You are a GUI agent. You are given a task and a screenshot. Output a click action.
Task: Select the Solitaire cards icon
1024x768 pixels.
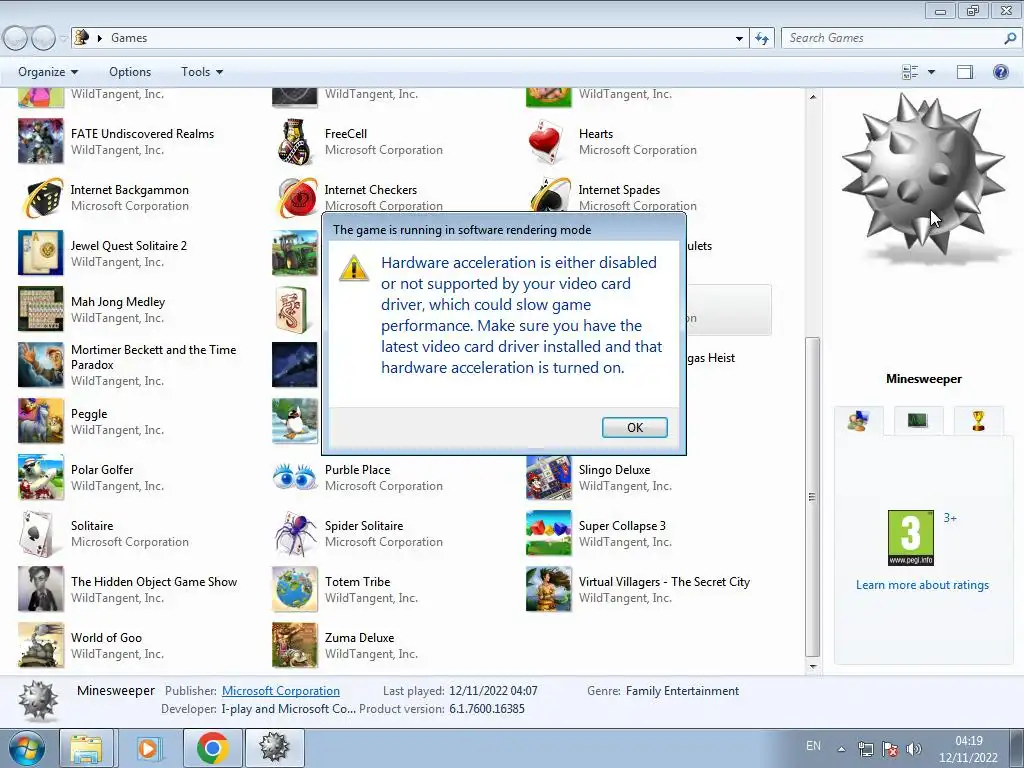(38, 534)
